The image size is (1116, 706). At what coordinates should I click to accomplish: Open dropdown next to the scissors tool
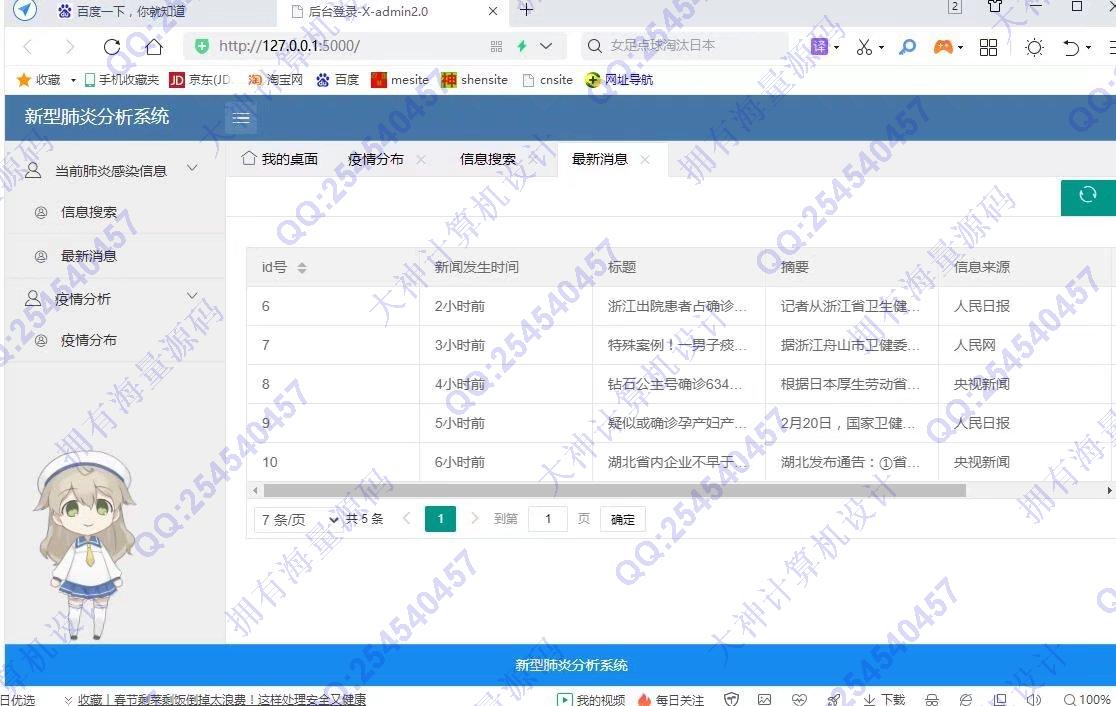[x=882, y=48]
